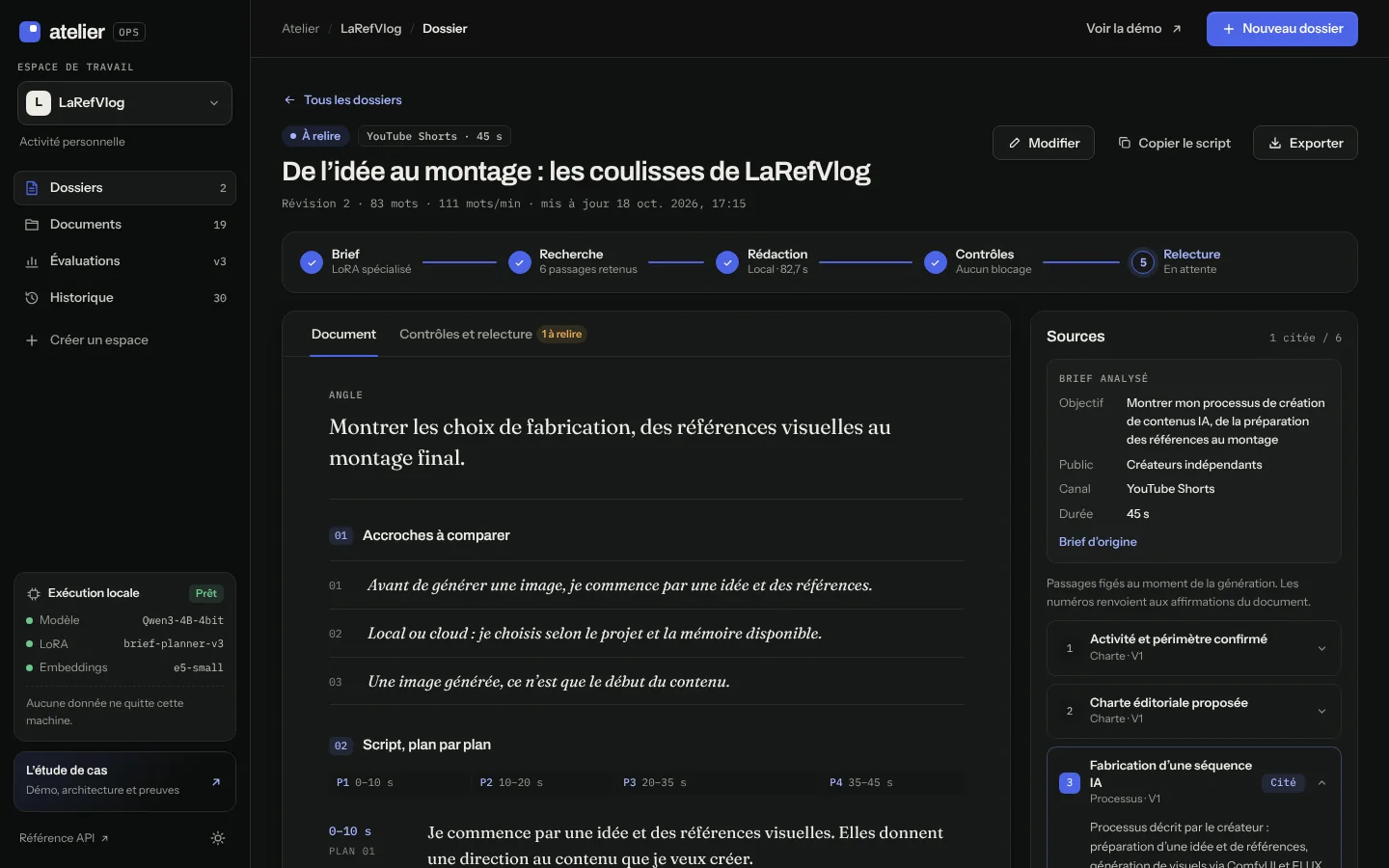Click Atelier in the breadcrumb

pos(300,29)
